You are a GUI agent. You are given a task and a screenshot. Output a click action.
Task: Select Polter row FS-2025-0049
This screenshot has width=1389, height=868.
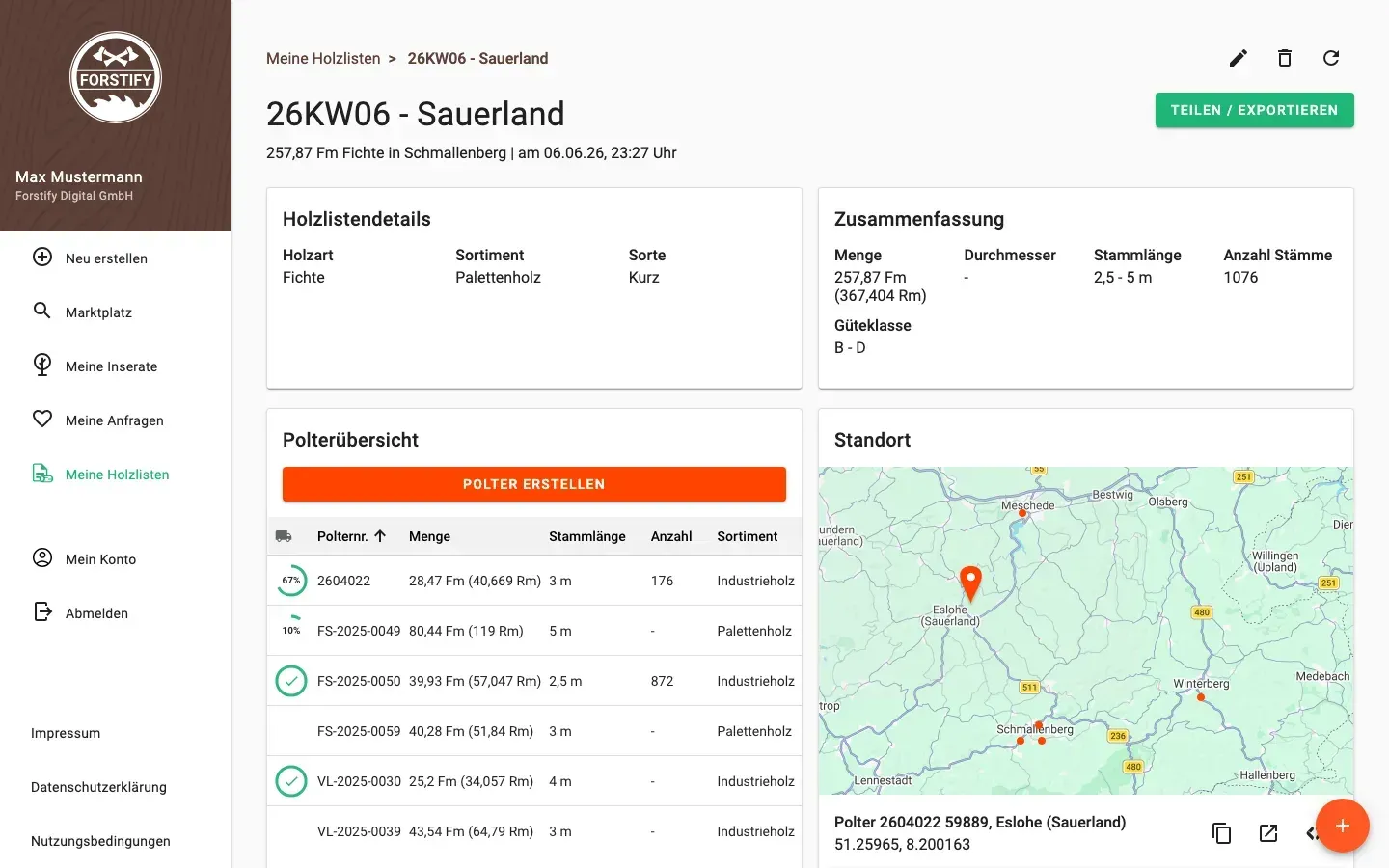coord(534,631)
